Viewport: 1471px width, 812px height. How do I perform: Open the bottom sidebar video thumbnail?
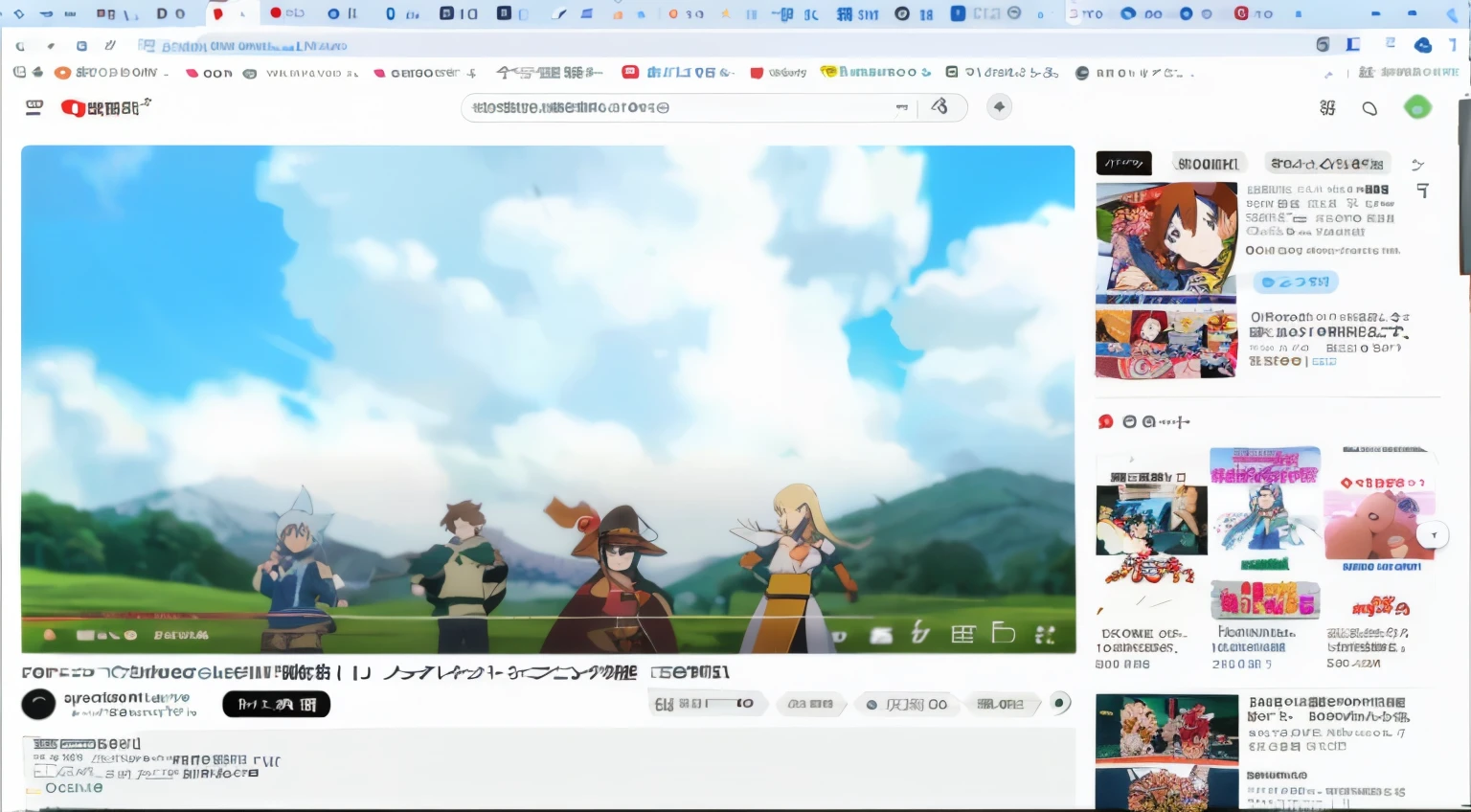click(1166, 751)
